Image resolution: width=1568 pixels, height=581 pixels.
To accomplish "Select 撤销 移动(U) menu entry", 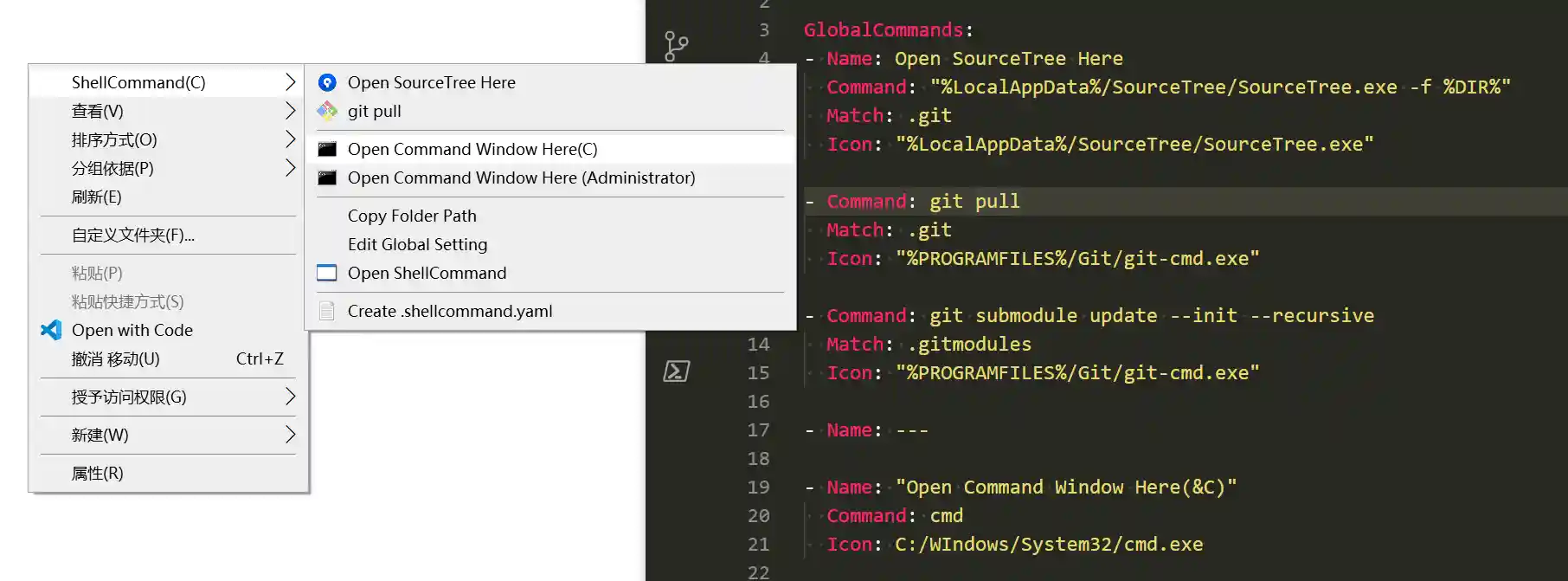I will tap(121, 358).
